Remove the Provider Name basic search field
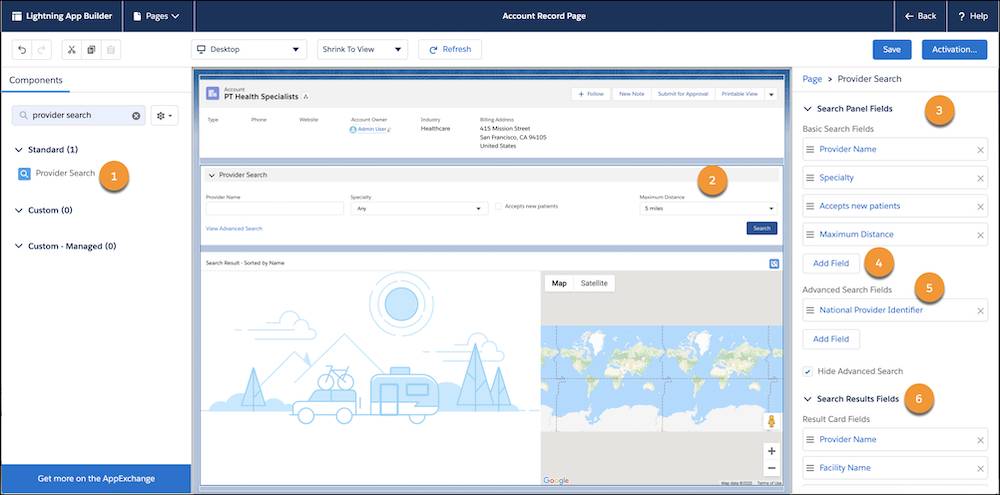The width and height of the screenshot is (1000, 495). click(980, 150)
